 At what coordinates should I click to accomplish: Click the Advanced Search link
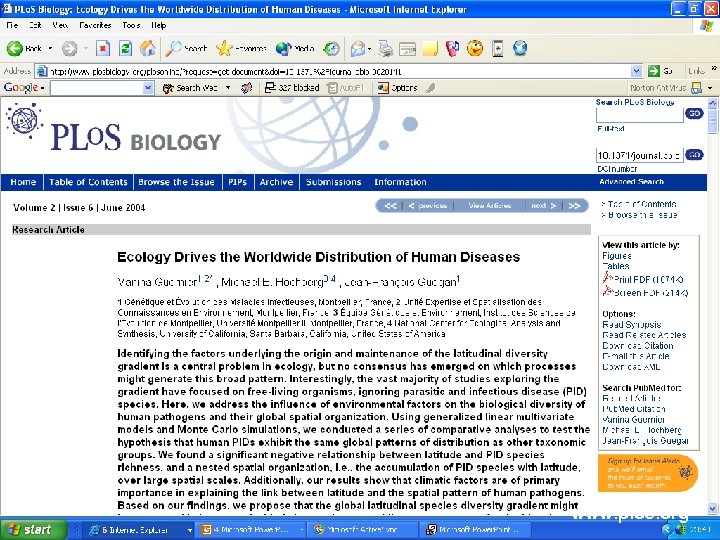pos(631,182)
